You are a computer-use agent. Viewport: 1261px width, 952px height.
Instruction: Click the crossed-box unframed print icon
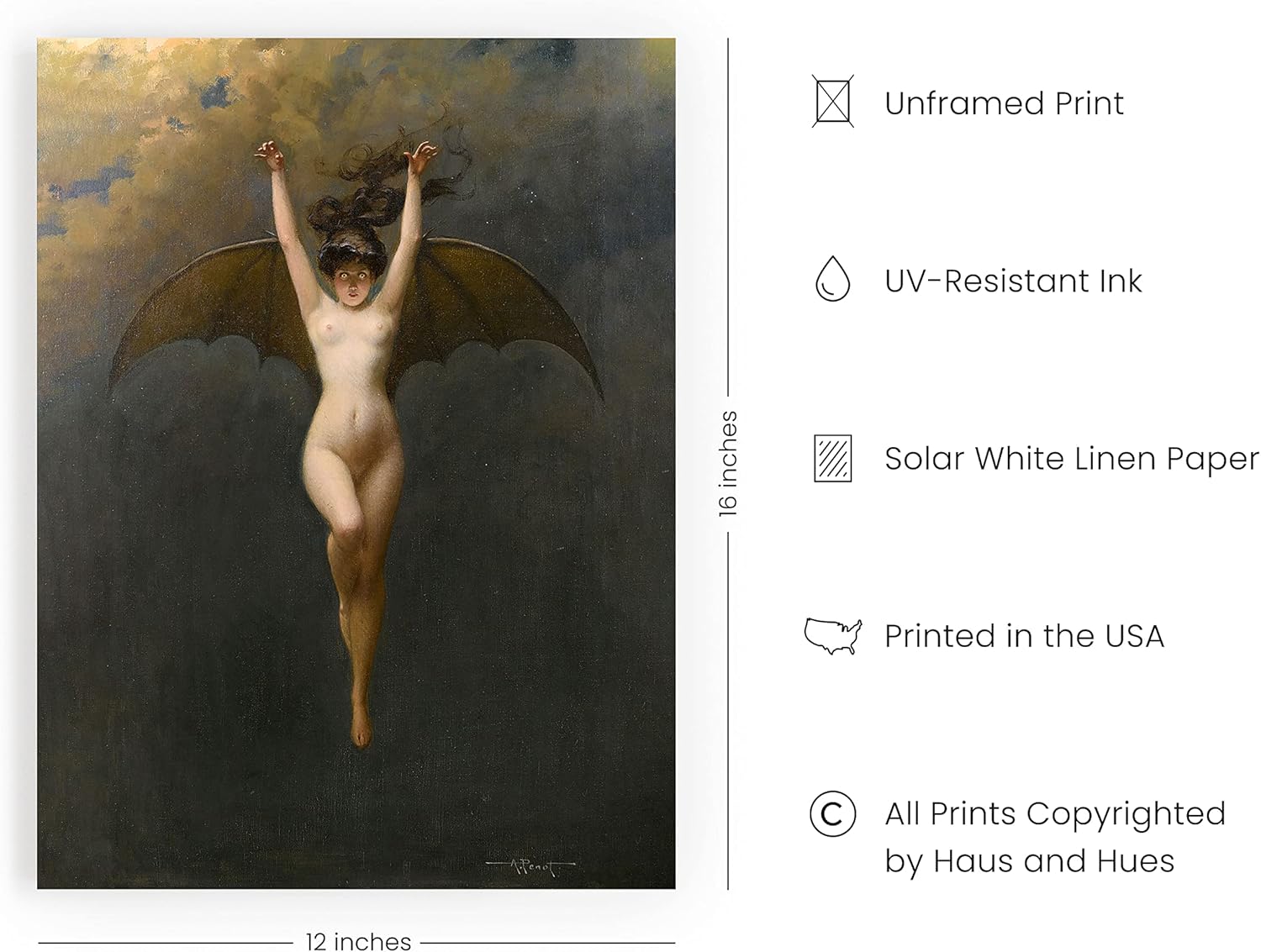click(832, 102)
